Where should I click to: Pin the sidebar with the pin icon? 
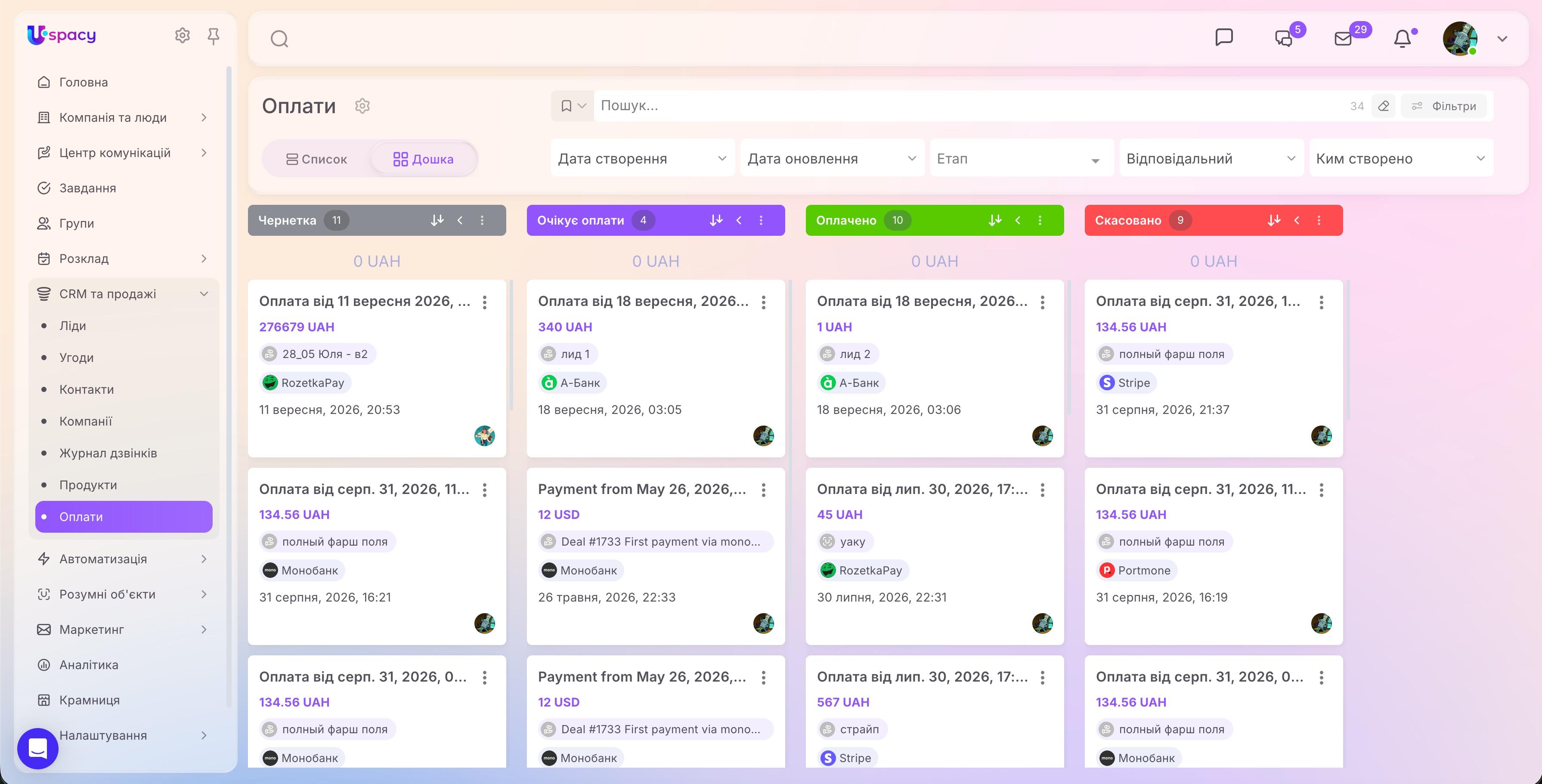pyautogui.click(x=213, y=37)
